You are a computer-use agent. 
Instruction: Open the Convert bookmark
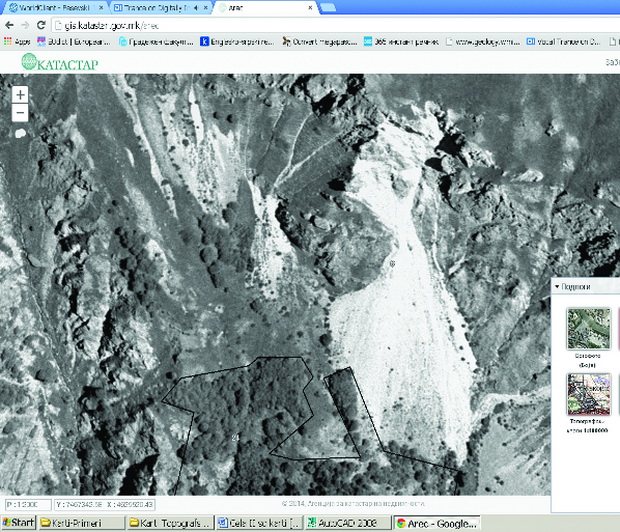coord(320,42)
